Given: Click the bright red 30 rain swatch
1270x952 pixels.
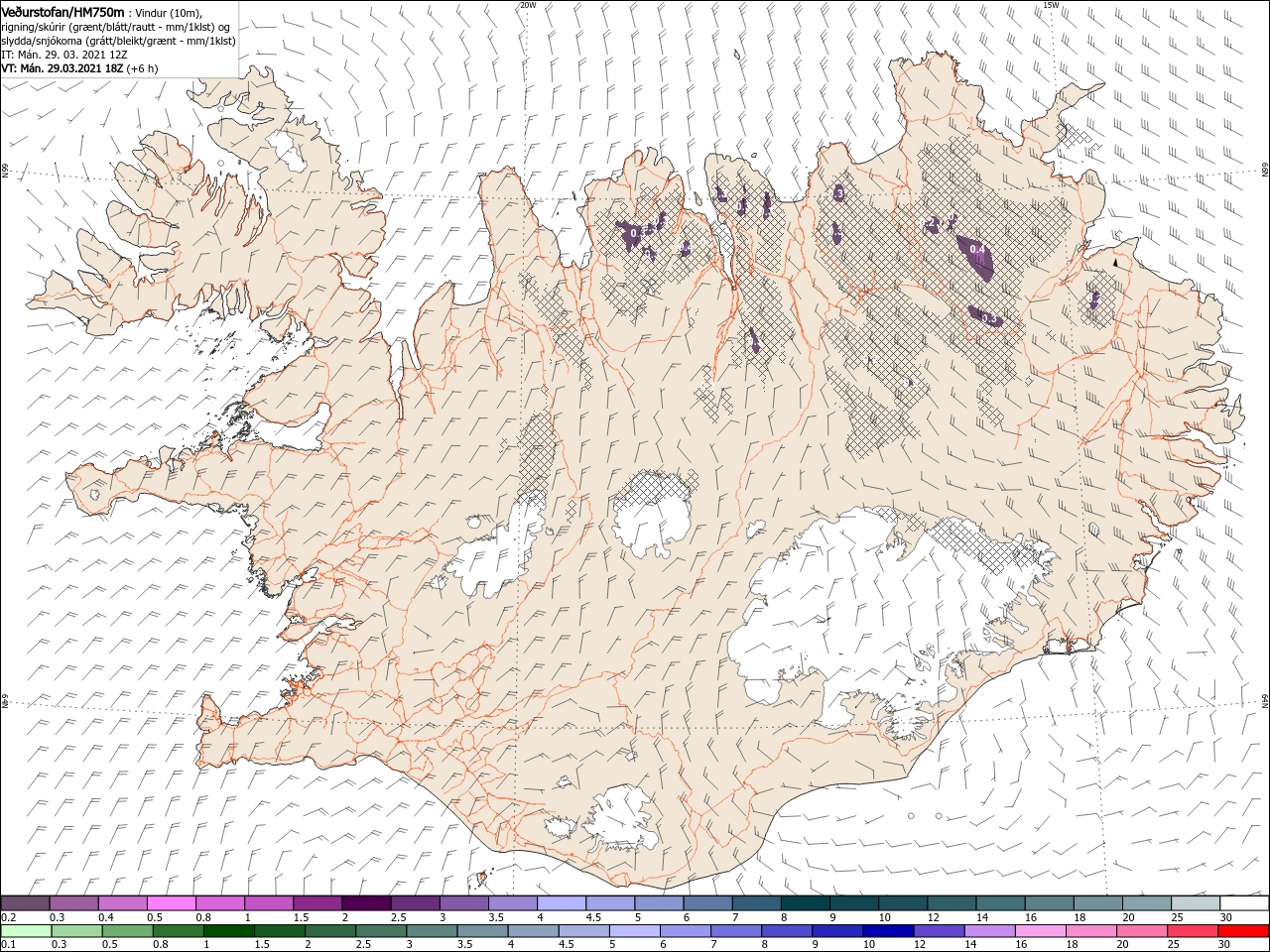Looking at the screenshot, I should (x=1244, y=931).
